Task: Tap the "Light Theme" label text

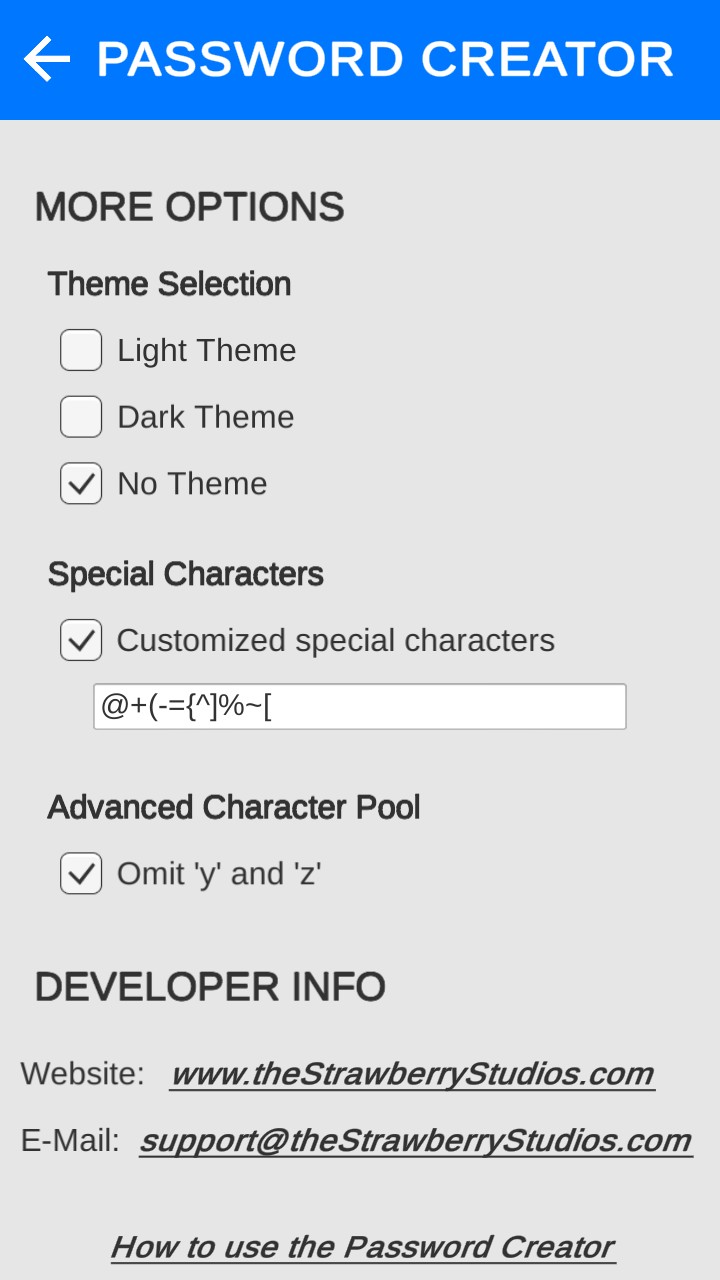Action: tap(207, 350)
